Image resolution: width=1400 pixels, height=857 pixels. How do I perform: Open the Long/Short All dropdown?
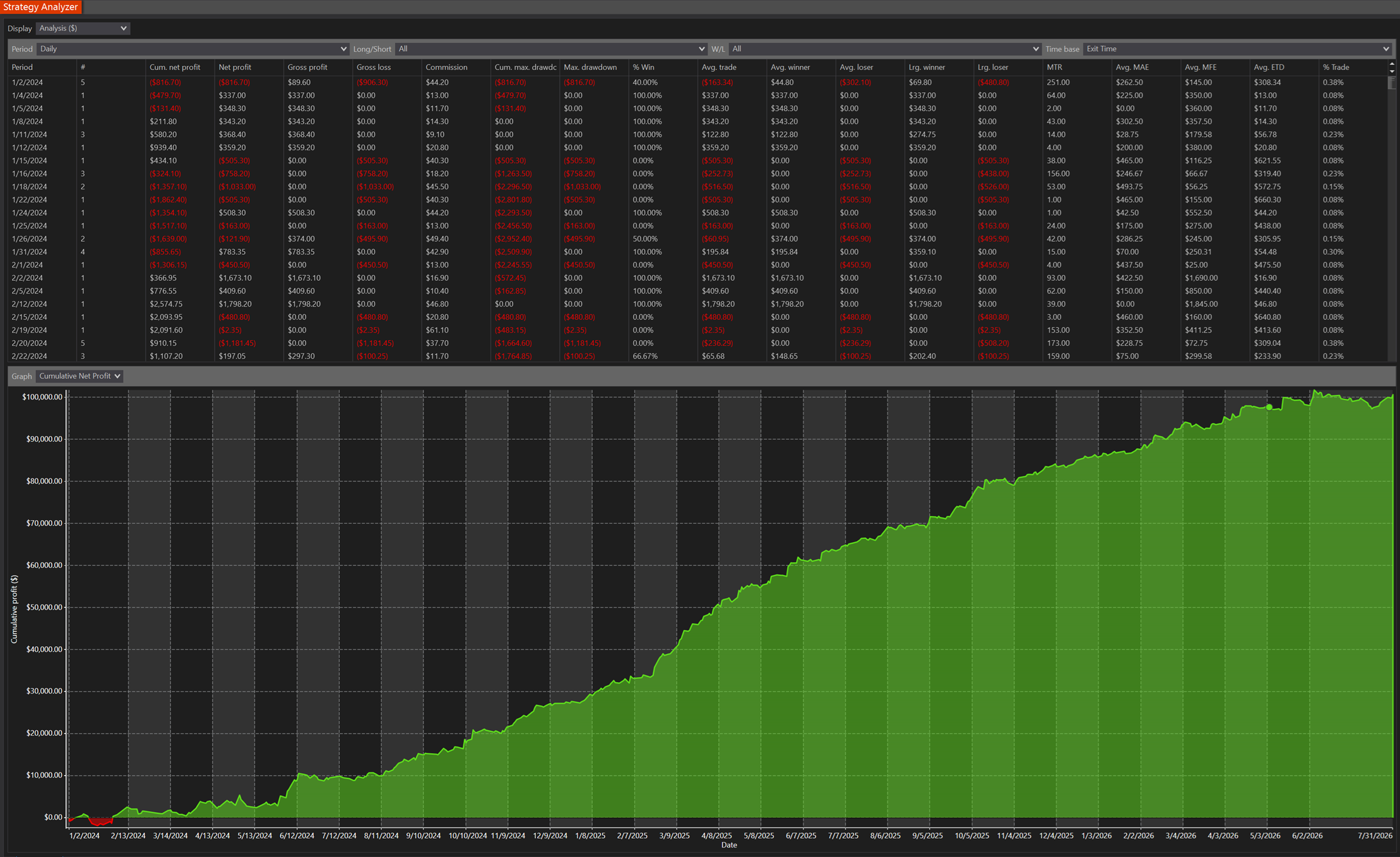coord(551,49)
